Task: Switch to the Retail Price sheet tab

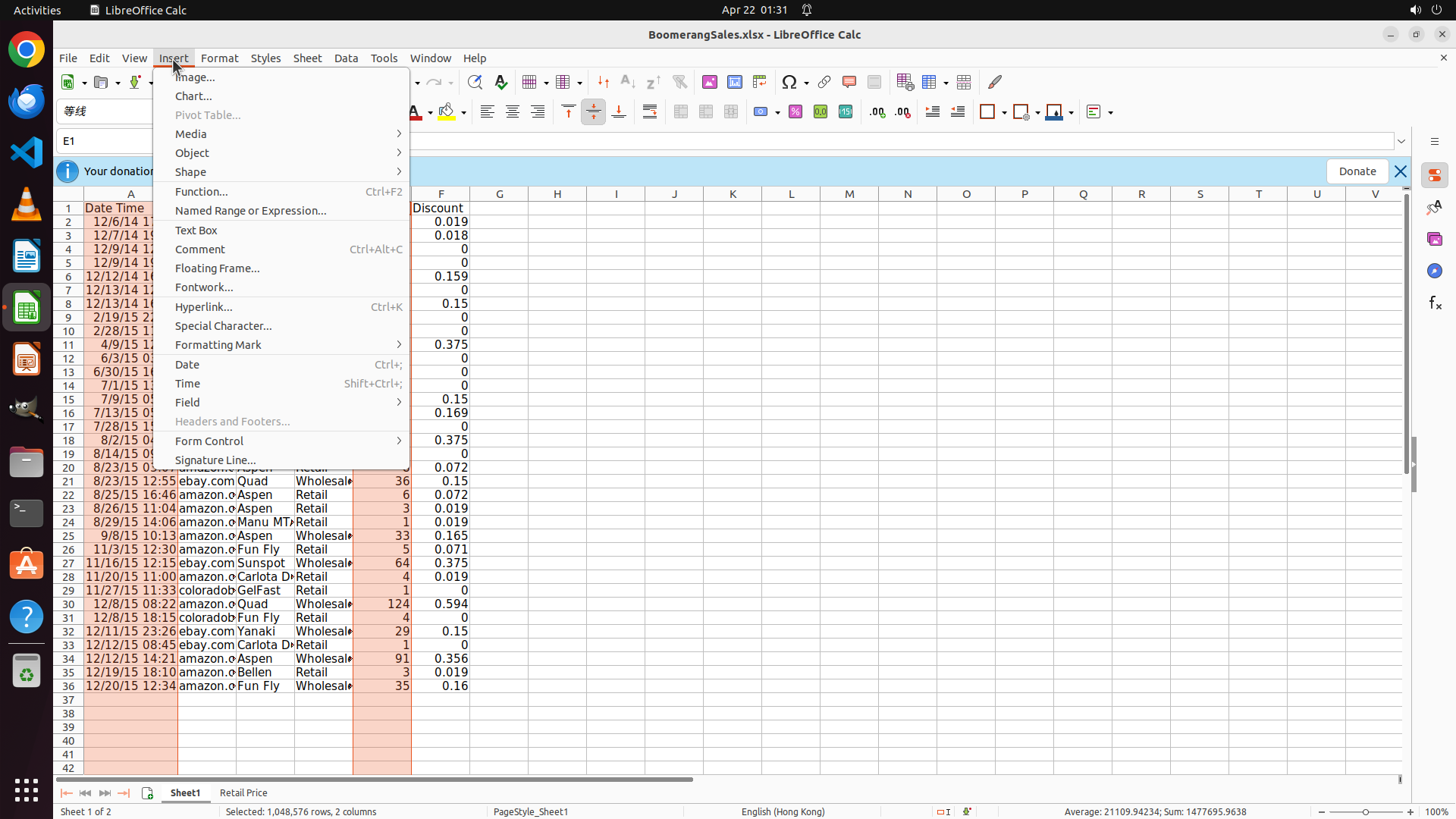Action: (243, 793)
